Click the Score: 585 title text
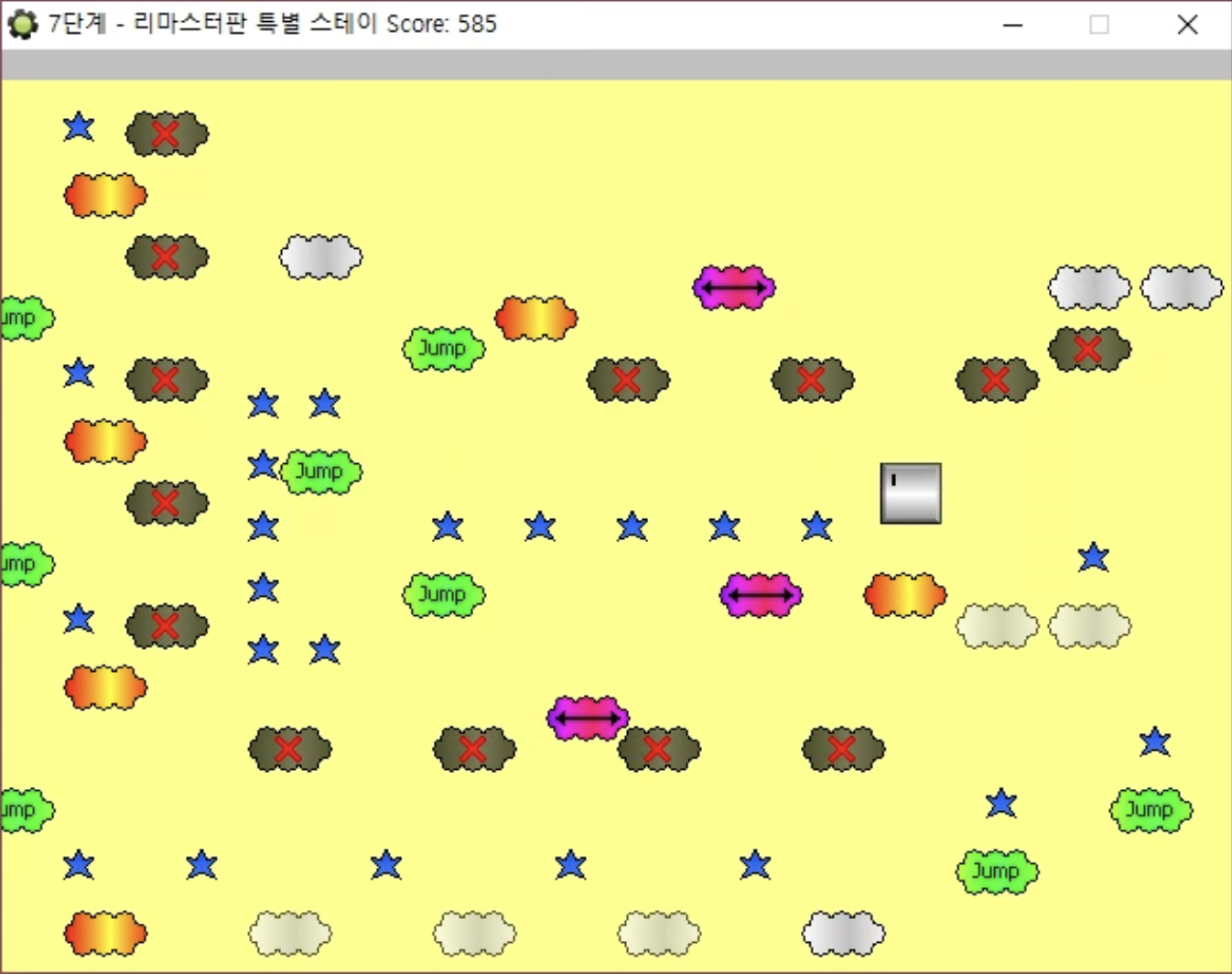Screen dimensions: 1232x974 click(x=441, y=24)
